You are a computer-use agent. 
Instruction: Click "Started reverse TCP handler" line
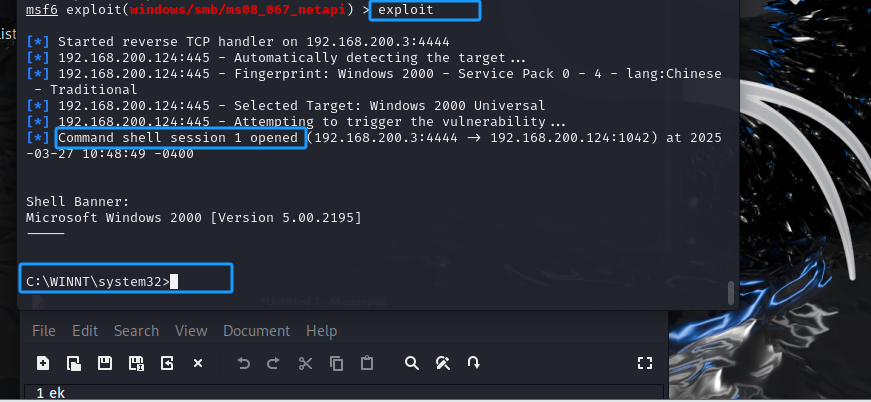coord(238,42)
